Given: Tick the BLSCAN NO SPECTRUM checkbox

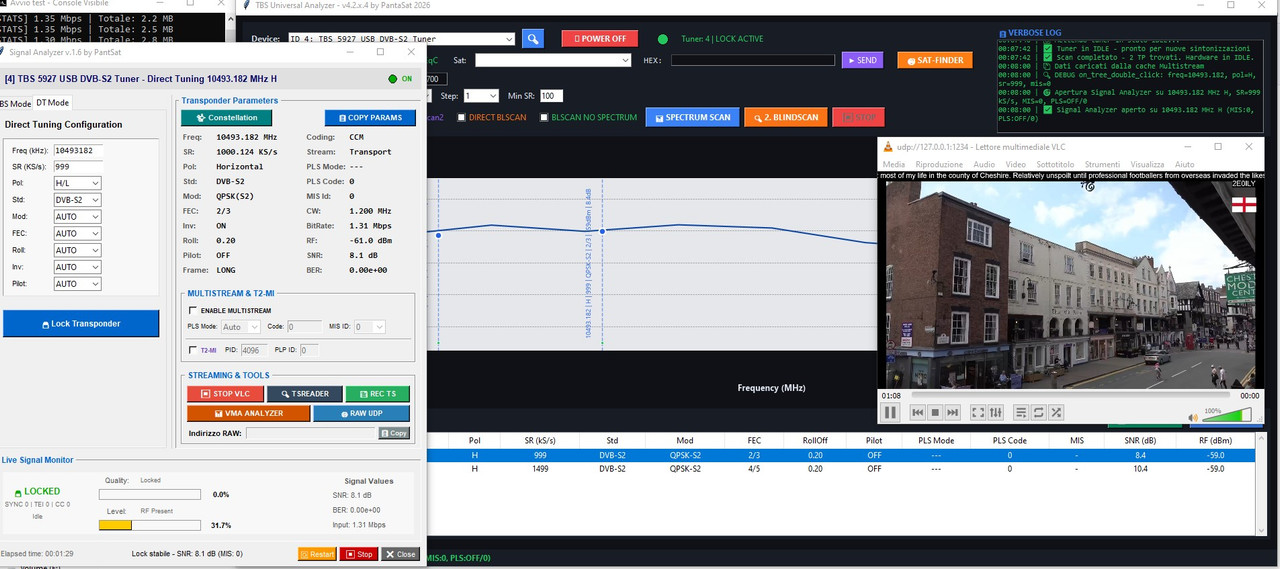Looking at the screenshot, I should [x=544, y=117].
